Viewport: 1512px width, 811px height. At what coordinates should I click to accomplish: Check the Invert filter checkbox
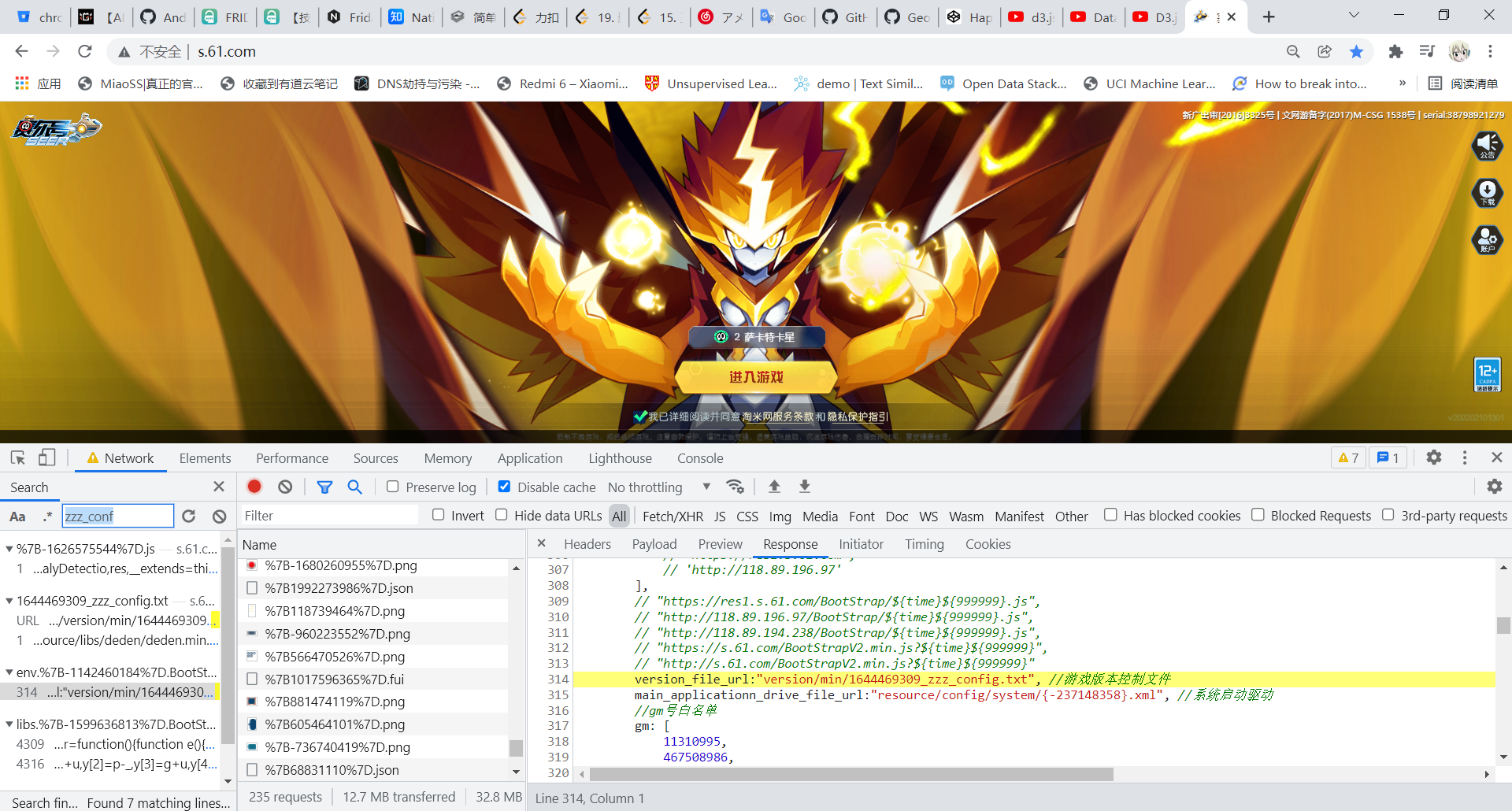[x=438, y=515]
